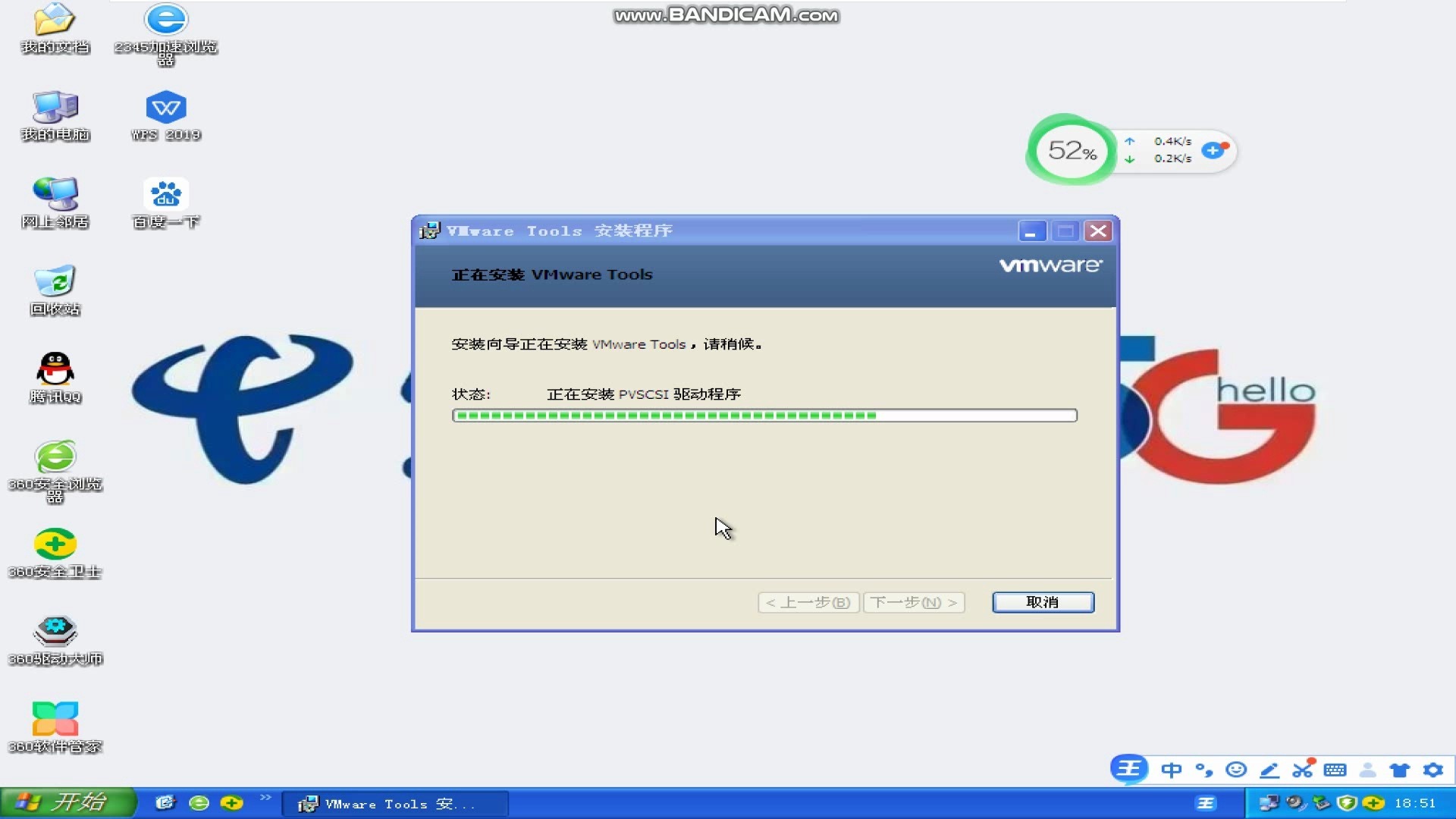This screenshot has width=1456, height=819.
Task: Expand quick launch chevron on taskbar
Action: pyautogui.click(x=265, y=798)
